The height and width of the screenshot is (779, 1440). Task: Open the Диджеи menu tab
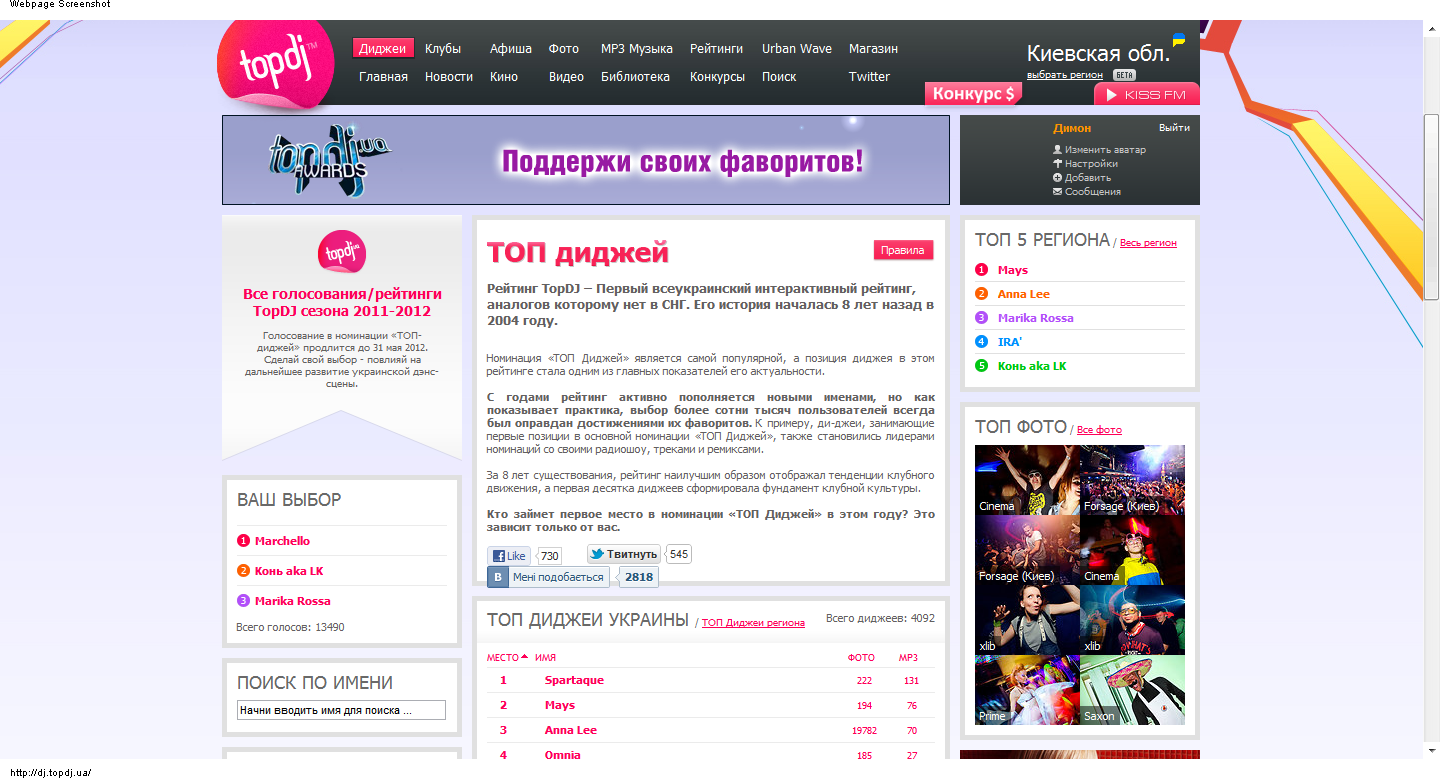tap(383, 48)
